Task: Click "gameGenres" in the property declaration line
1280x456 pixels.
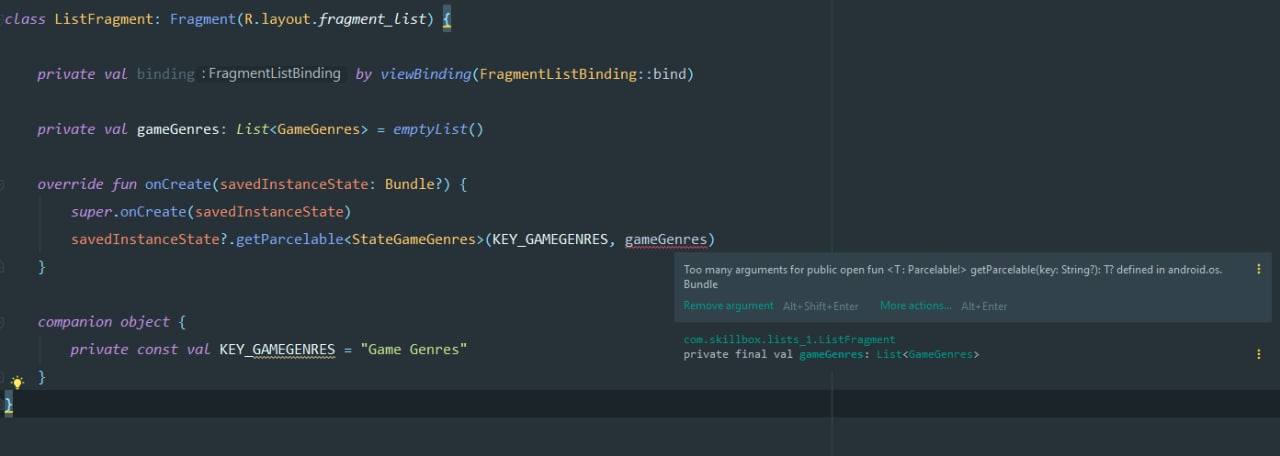Action: (178, 129)
